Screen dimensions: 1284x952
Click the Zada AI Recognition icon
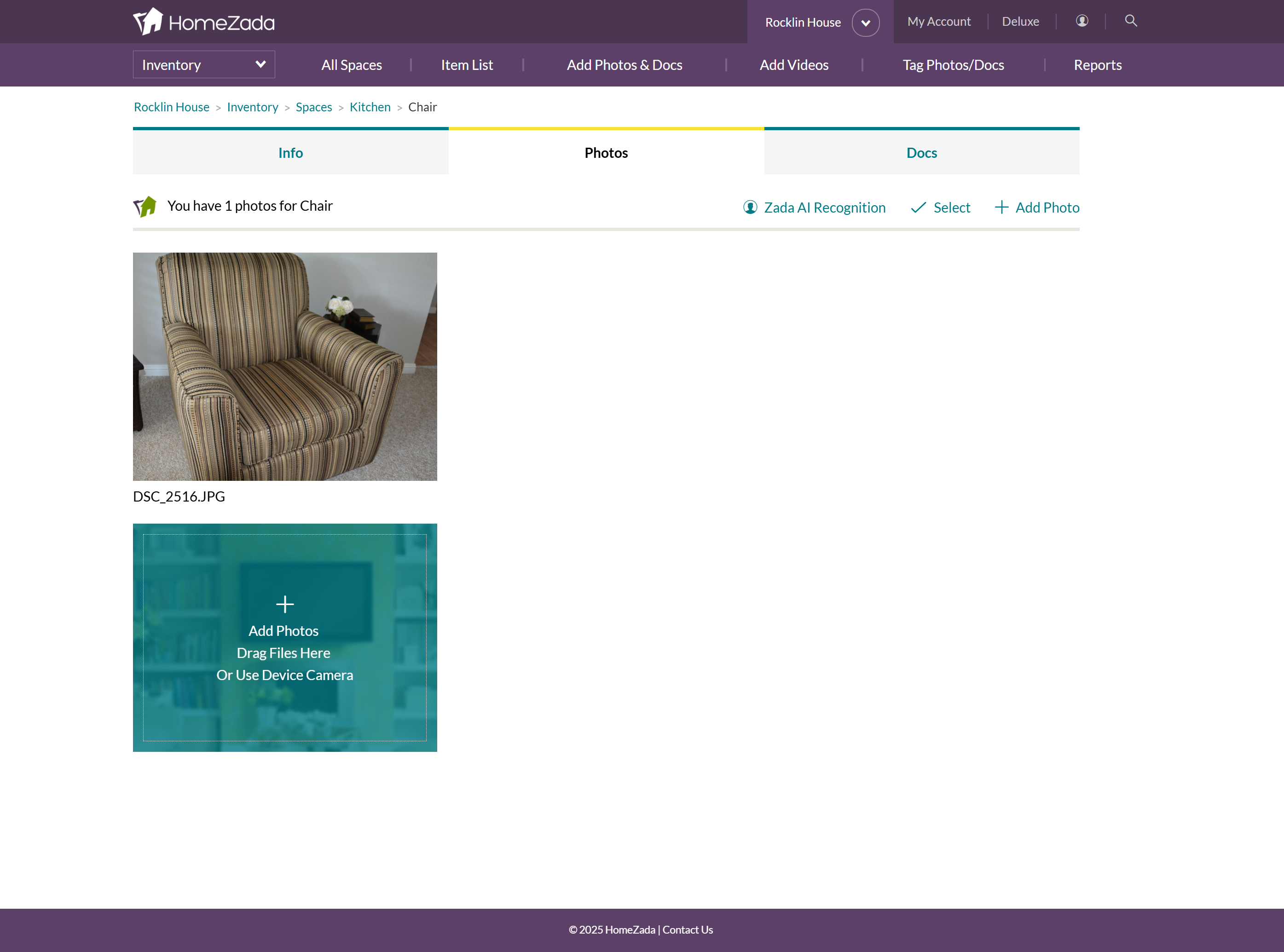tap(750, 207)
